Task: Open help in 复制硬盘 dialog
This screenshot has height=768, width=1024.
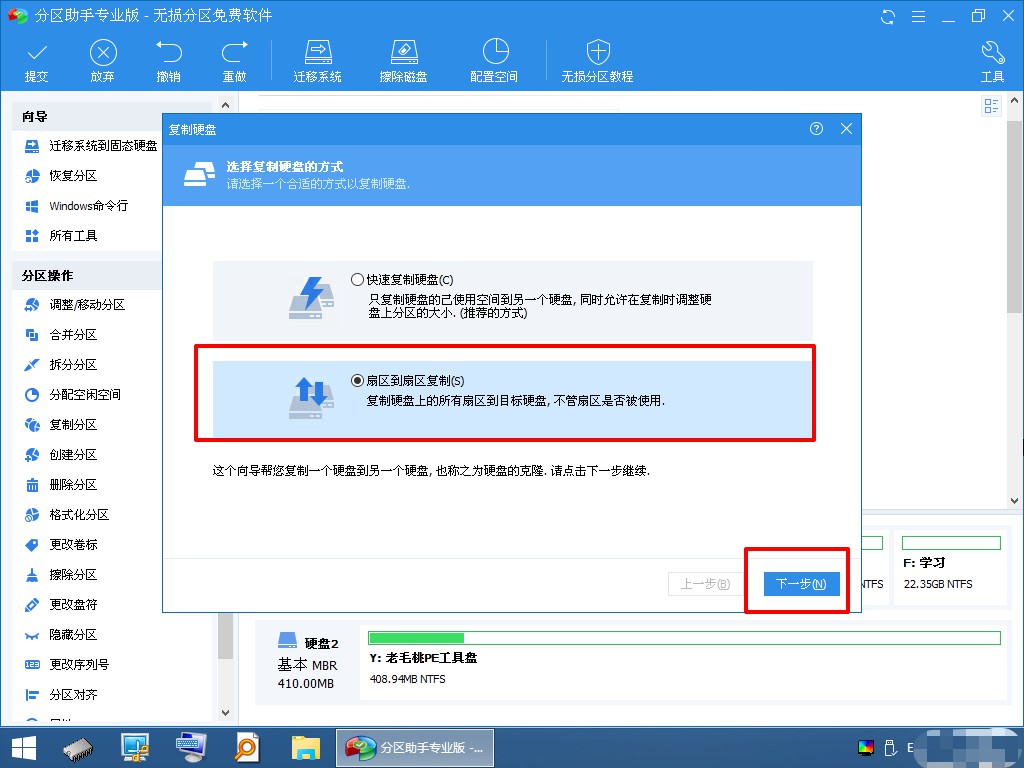Action: click(816, 129)
